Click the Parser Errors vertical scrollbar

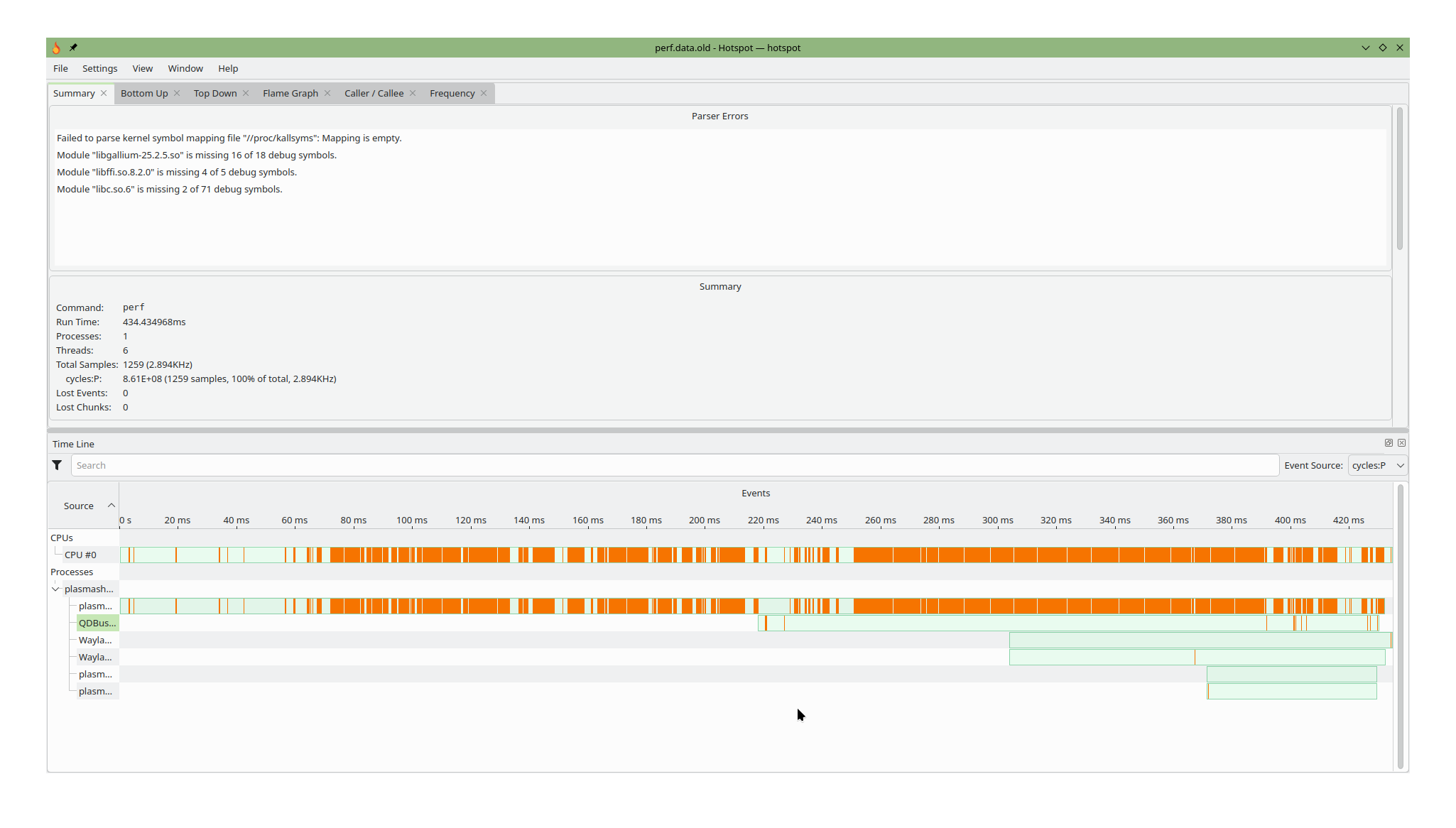tap(1399, 178)
